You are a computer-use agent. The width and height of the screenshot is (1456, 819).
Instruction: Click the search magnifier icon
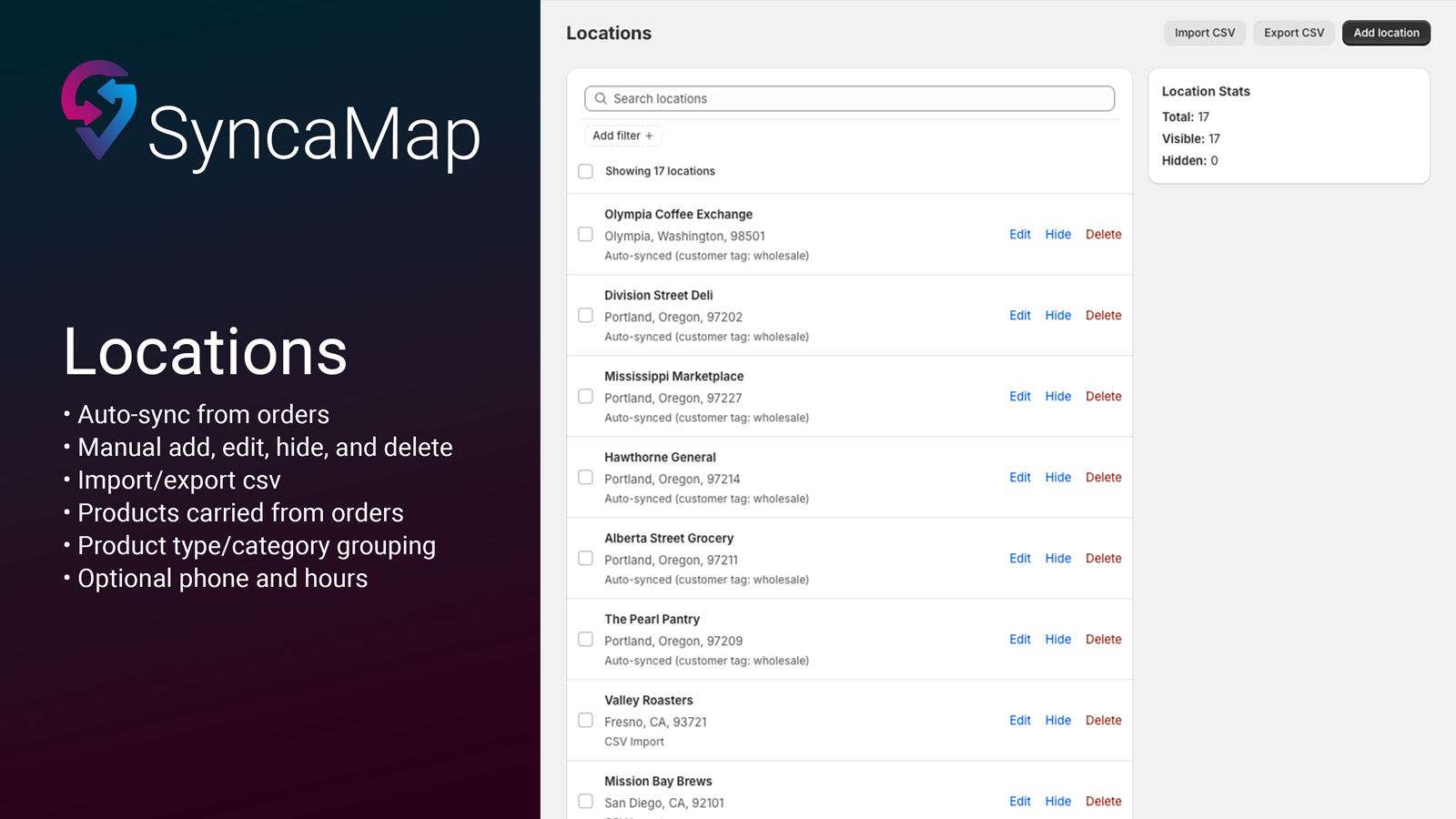tap(601, 98)
